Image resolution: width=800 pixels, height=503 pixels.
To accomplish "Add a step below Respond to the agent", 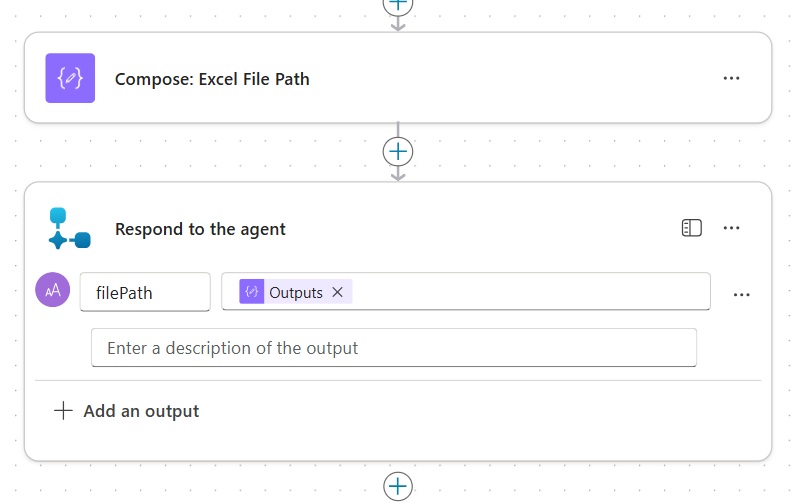I will (398, 486).
